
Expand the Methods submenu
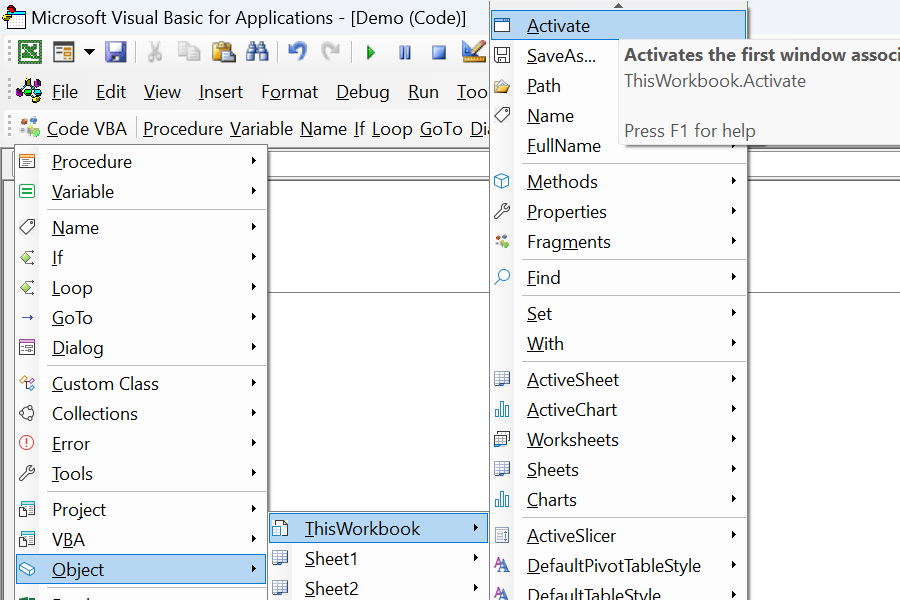[x=619, y=181]
